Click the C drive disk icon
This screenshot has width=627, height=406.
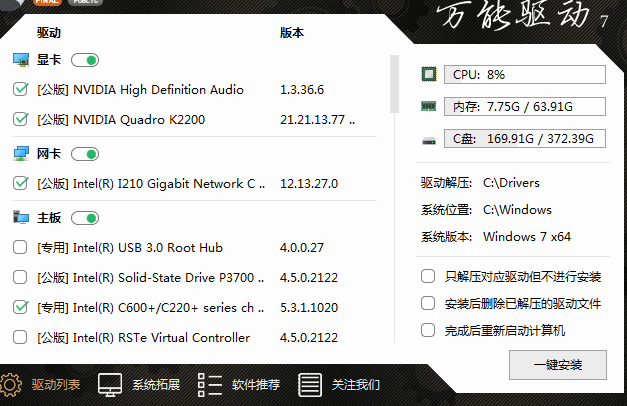pos(429,139)
